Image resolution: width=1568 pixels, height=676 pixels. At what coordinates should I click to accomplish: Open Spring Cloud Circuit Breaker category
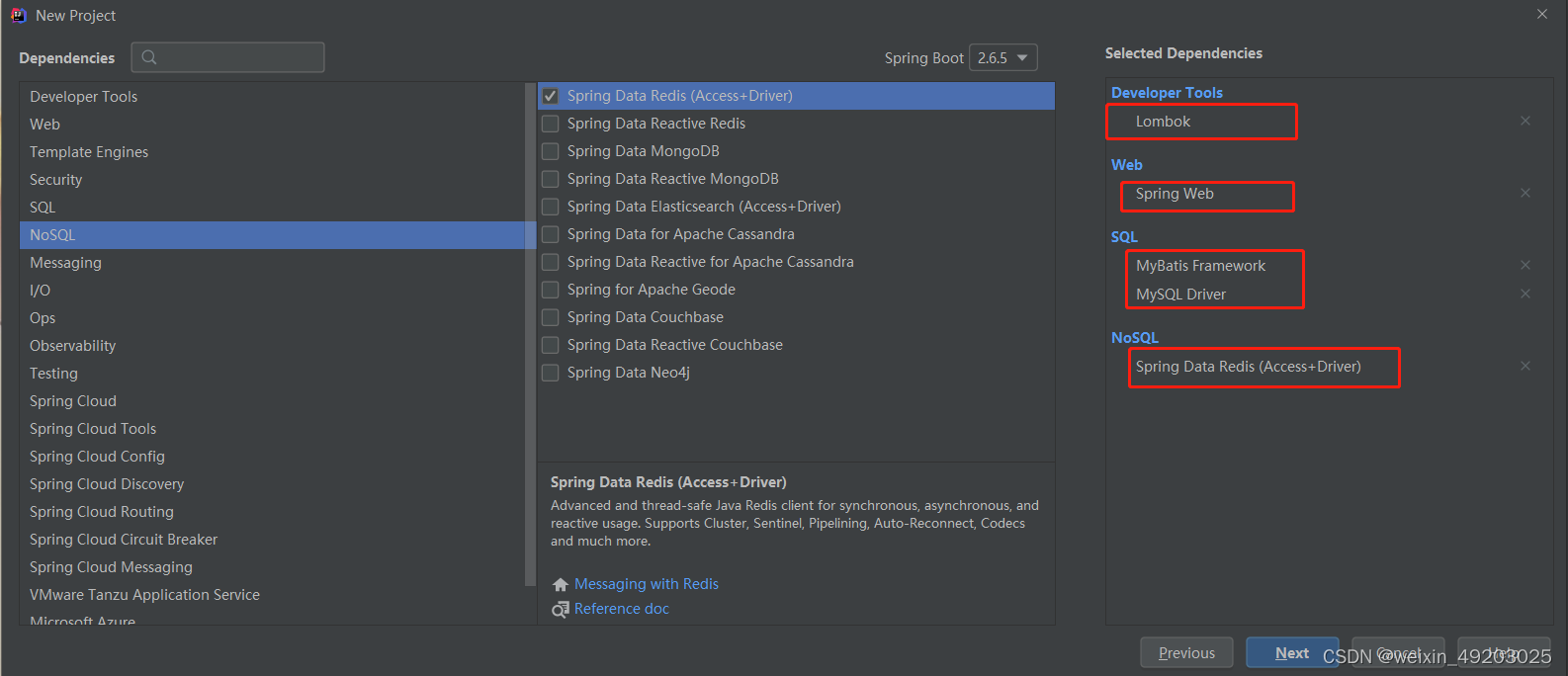click(x=272, y=540)
